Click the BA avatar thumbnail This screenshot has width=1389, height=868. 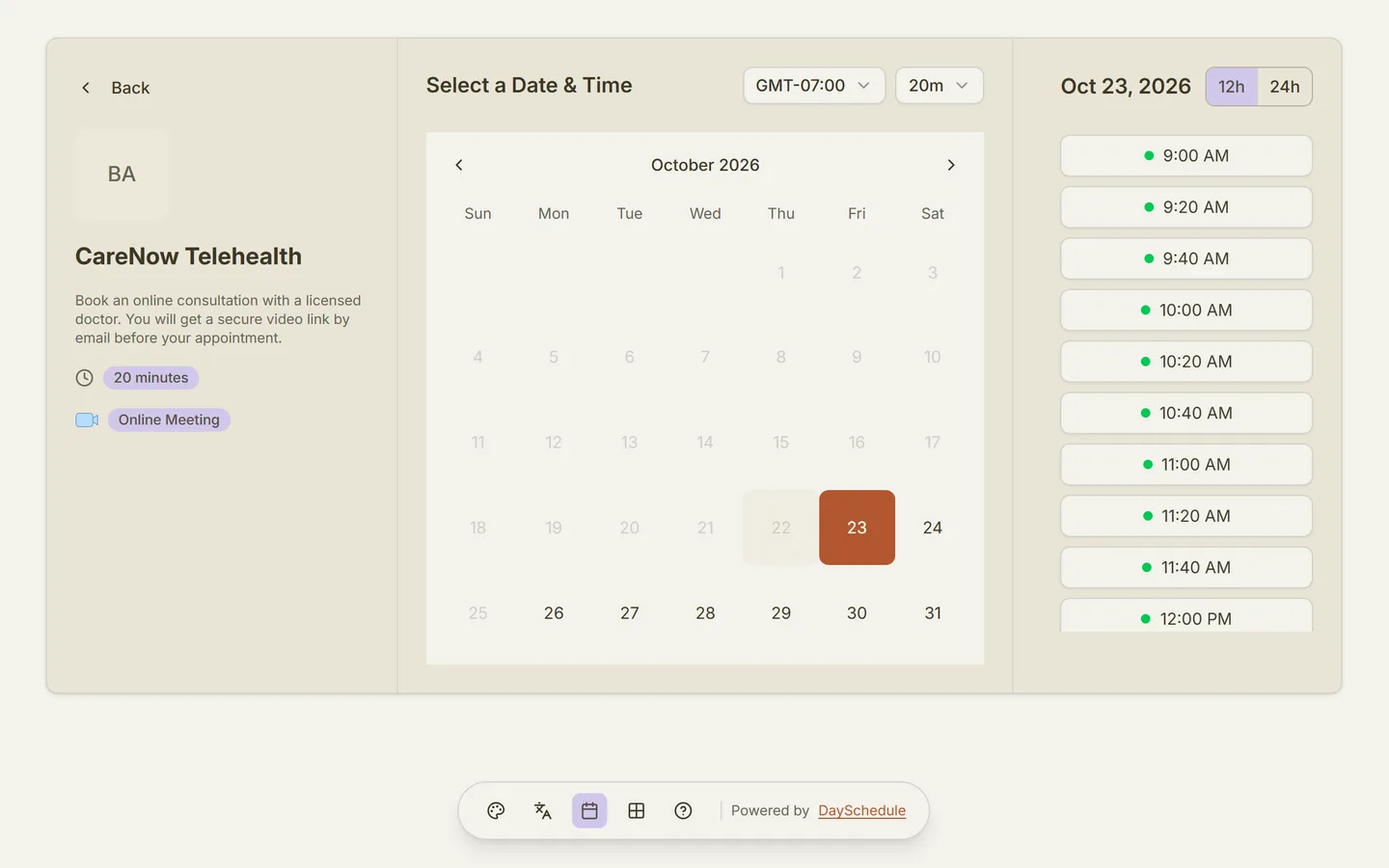click(122, 175)
